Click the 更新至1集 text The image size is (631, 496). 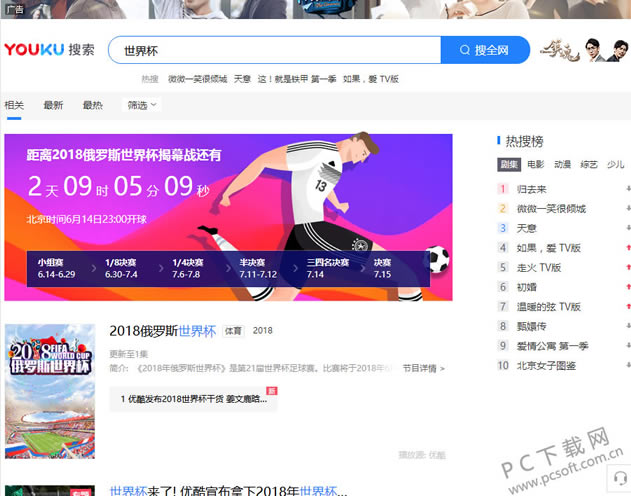[x=129, y=354]
